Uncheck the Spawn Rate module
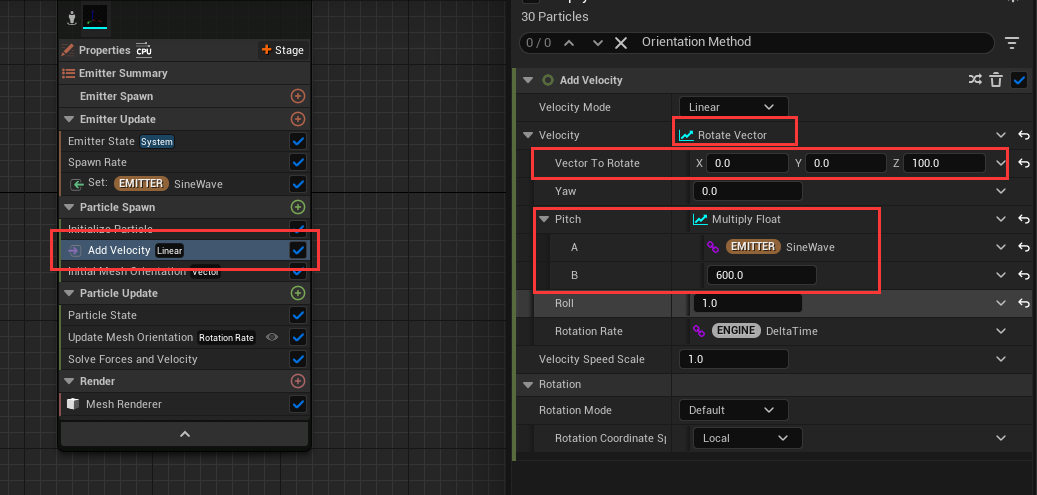Screen dimensions: 1037x495 tap(297, 162)
